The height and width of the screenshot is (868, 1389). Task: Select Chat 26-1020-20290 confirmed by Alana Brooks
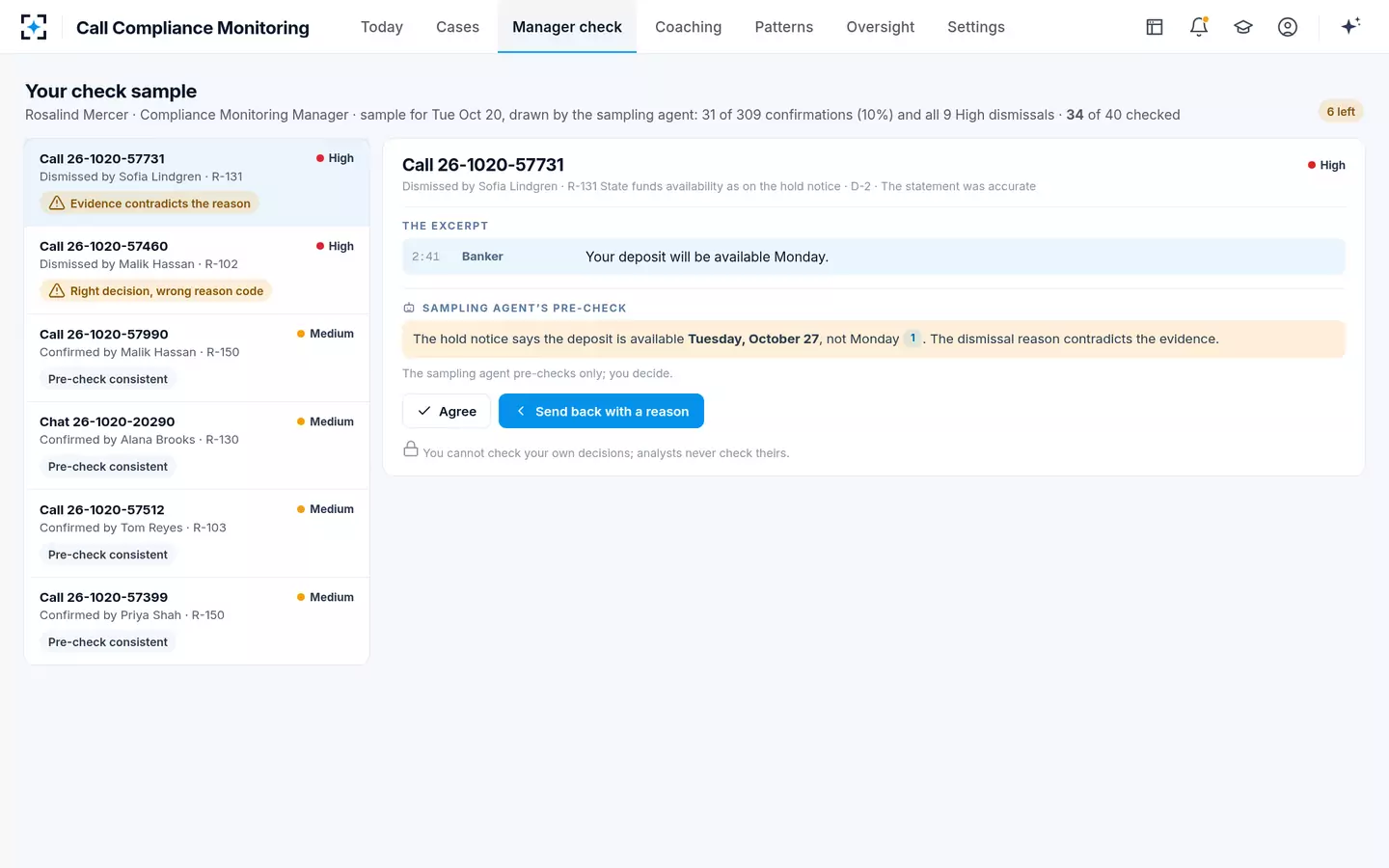click(197, 446)
